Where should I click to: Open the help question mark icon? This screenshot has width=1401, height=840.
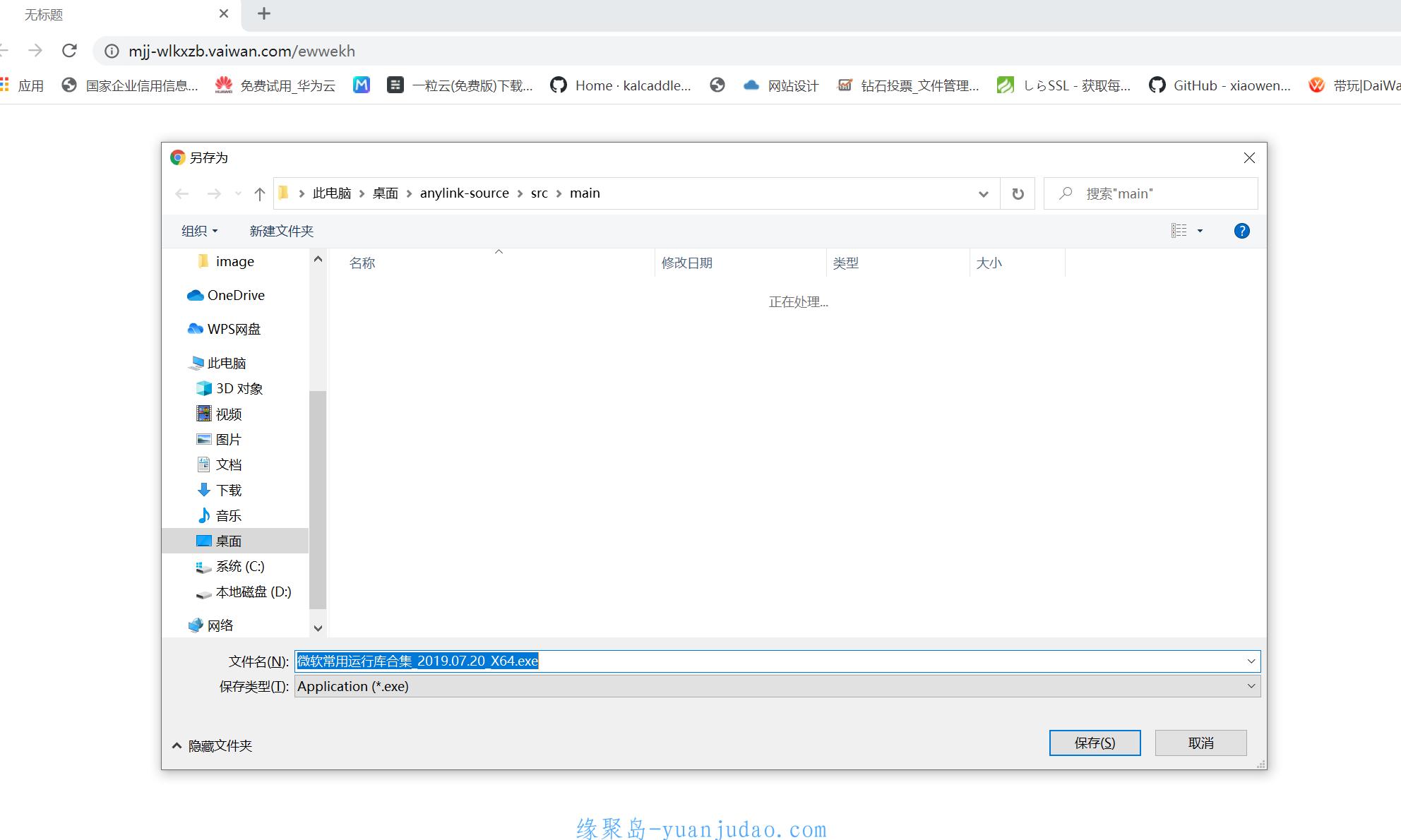click(1241, 231)
